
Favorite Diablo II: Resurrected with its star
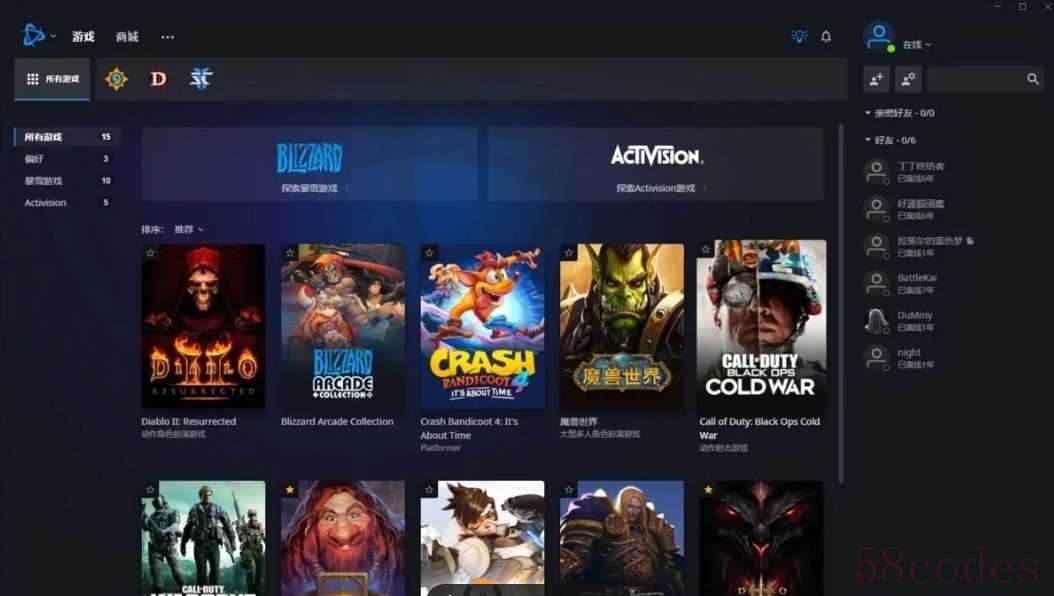tap(151, 253)
